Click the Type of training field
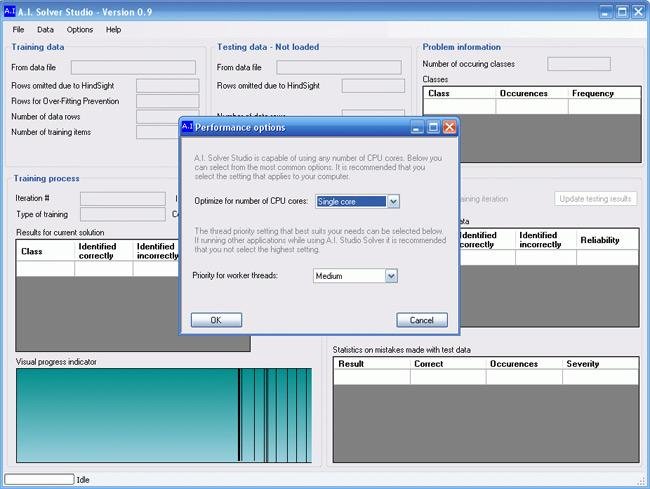This screenshot has width=650, height=489. pyautogui.click(x=123, y=214)
